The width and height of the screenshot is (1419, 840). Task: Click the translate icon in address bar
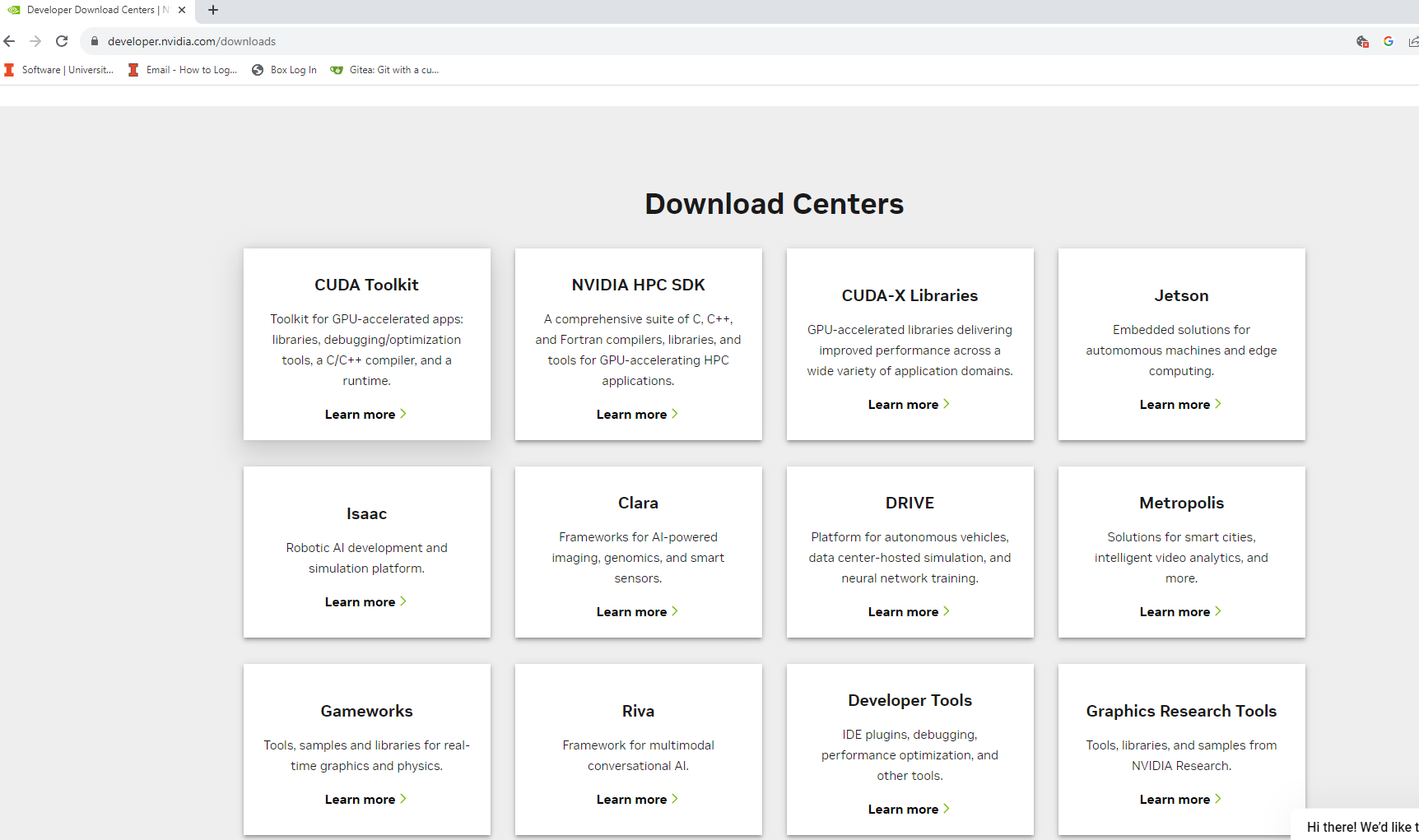pos(1362,41)
